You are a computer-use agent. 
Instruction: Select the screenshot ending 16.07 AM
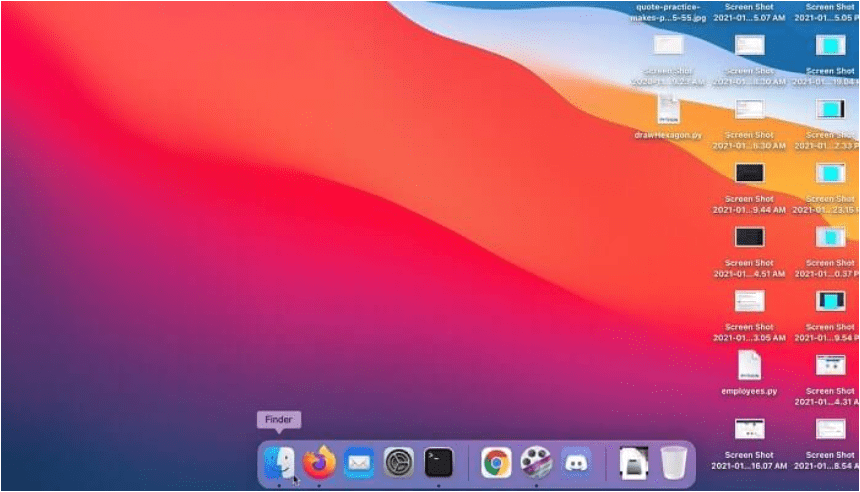click(x=749, y=429)
